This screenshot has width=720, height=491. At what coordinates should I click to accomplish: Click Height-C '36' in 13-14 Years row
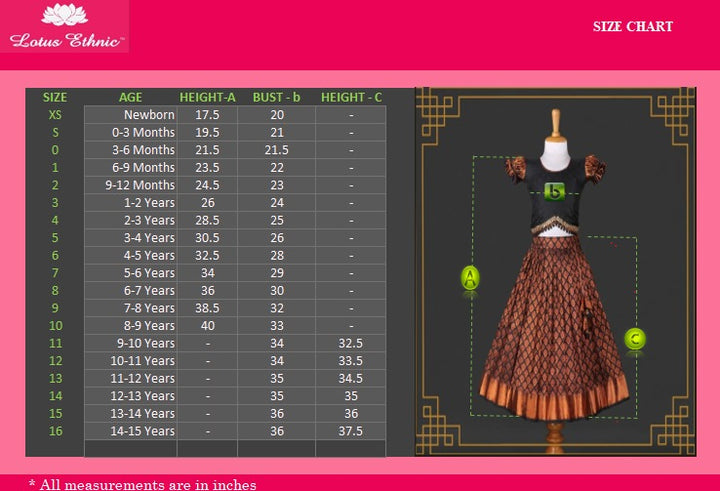tap(351, 413)
